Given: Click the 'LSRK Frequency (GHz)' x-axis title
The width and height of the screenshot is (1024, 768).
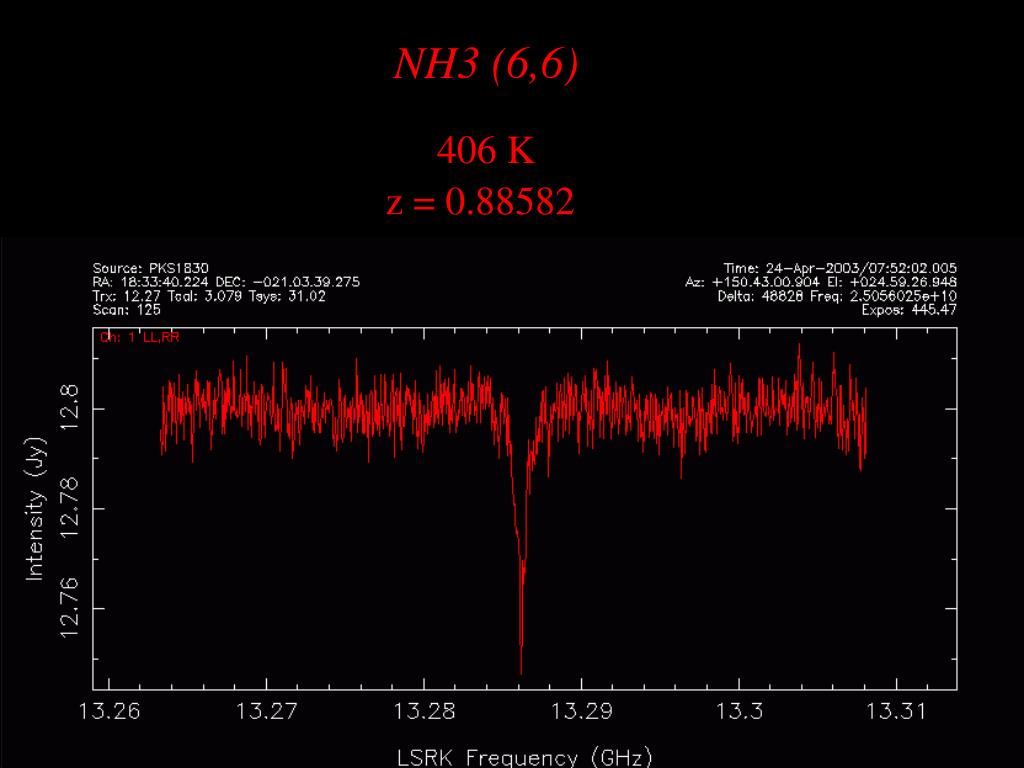Looking at the screenshot, I should pyautogui.click(x=524, y=757).
